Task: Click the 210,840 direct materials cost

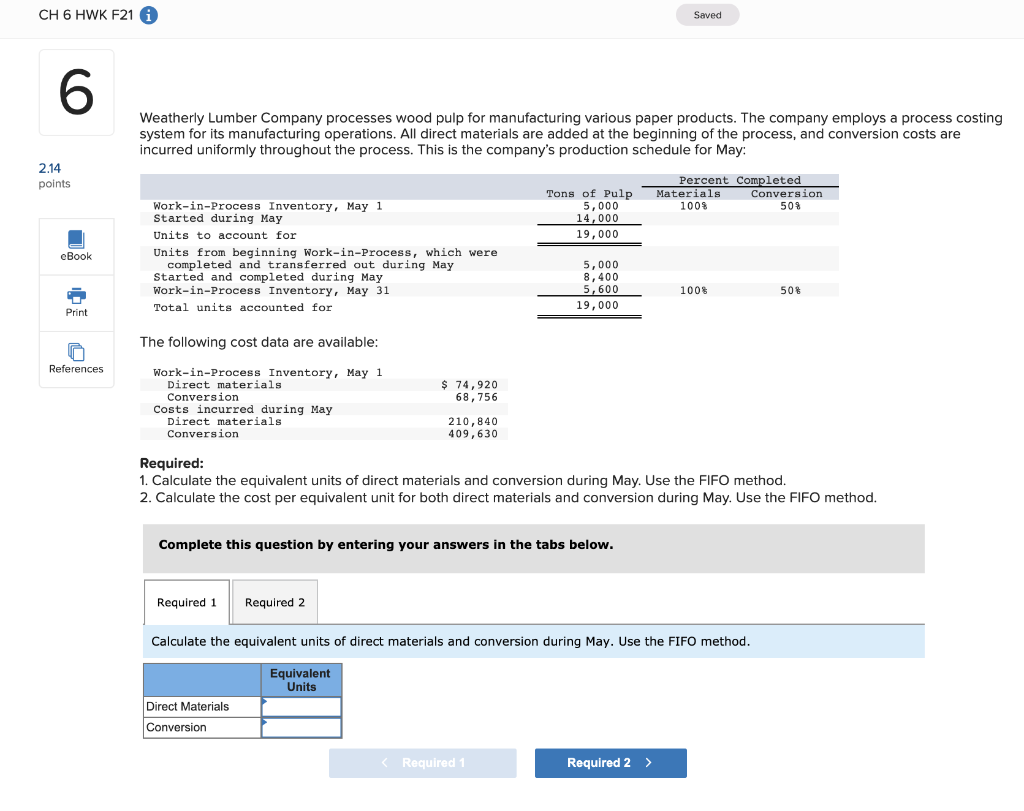Action: coord(473,422)
